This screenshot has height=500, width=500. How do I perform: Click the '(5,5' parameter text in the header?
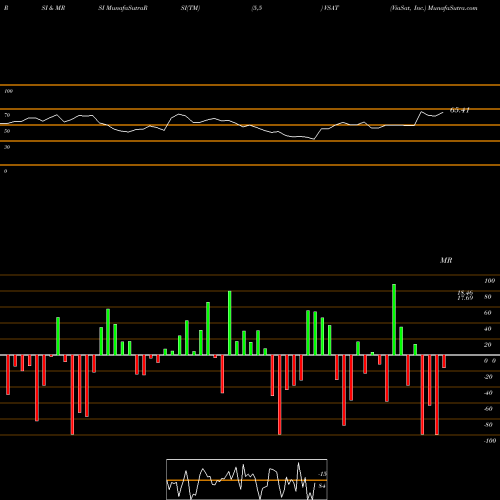[257, 8]
